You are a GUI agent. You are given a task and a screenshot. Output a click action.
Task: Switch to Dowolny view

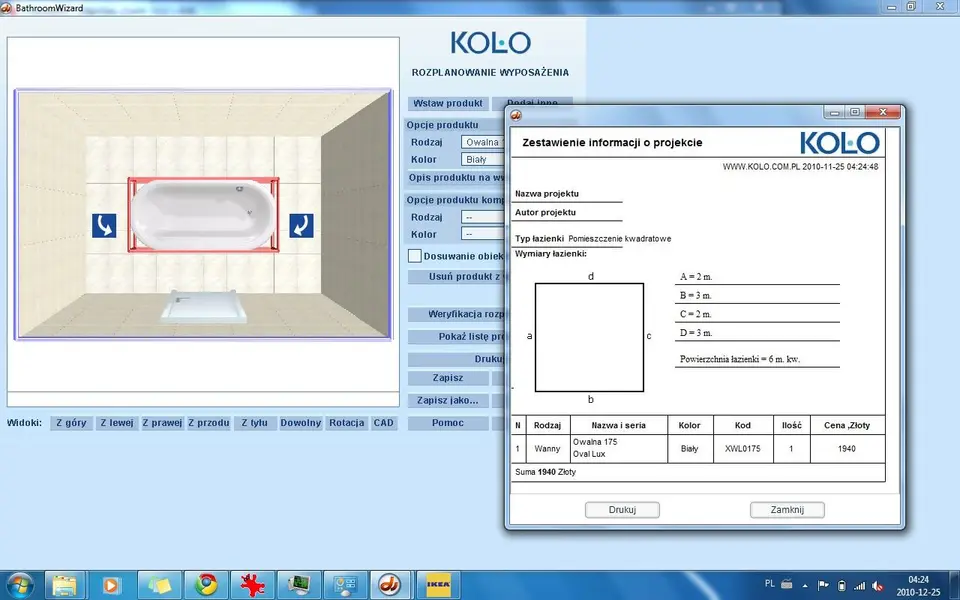(x=301, y=423)
